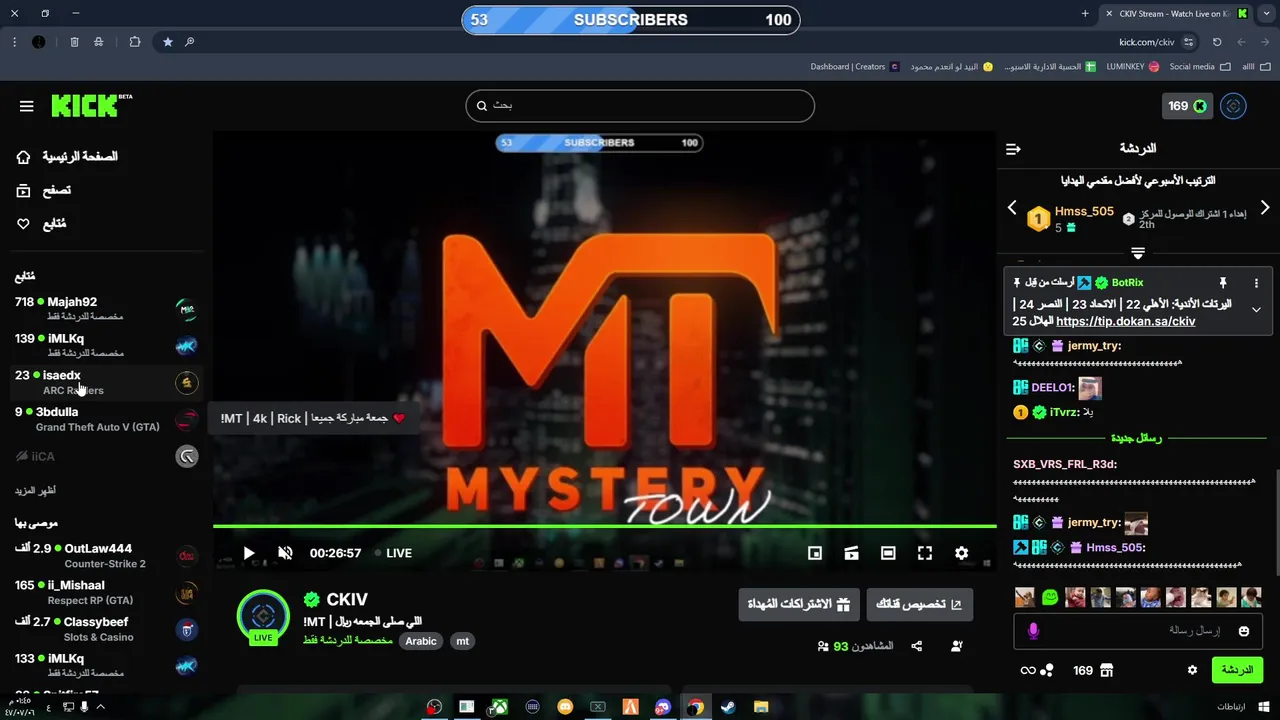Open Steam from the taskbar
Viewport: 1280px width, 720px height.
click(x=728, y=707)
